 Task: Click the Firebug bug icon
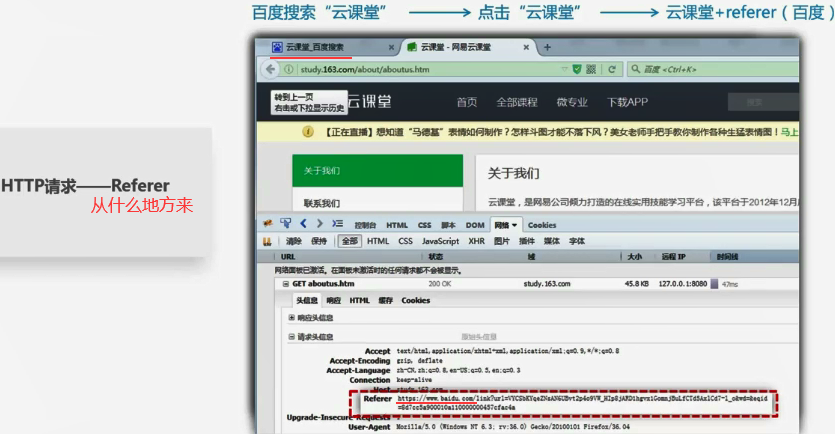click(x=268, y=224)
